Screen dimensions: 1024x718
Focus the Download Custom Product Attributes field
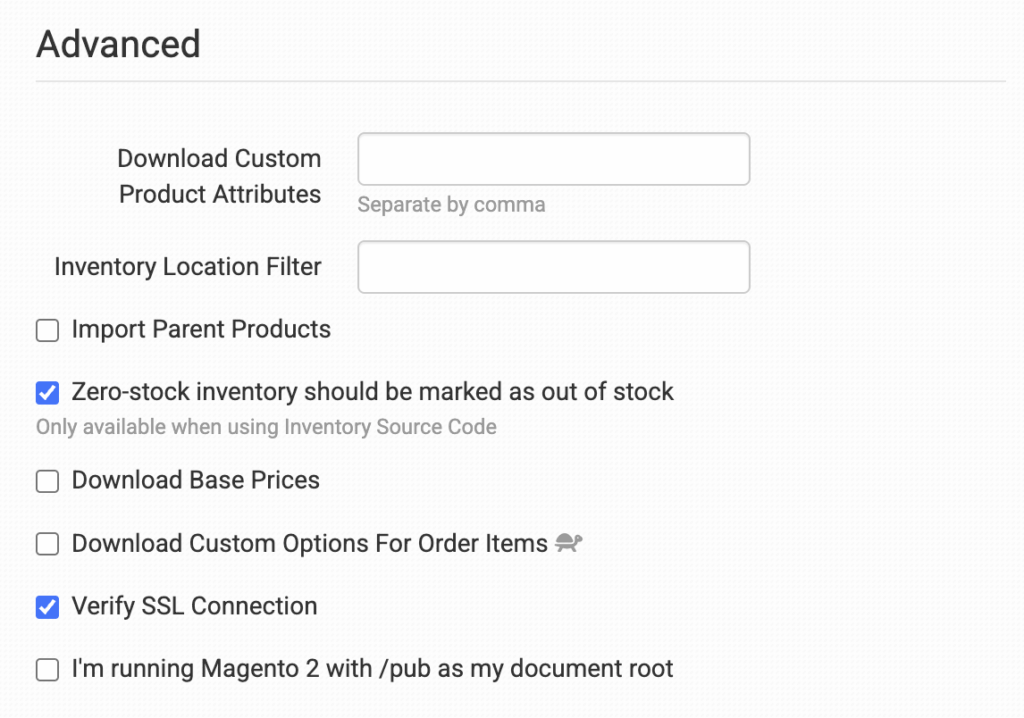[x=553, y=159]
